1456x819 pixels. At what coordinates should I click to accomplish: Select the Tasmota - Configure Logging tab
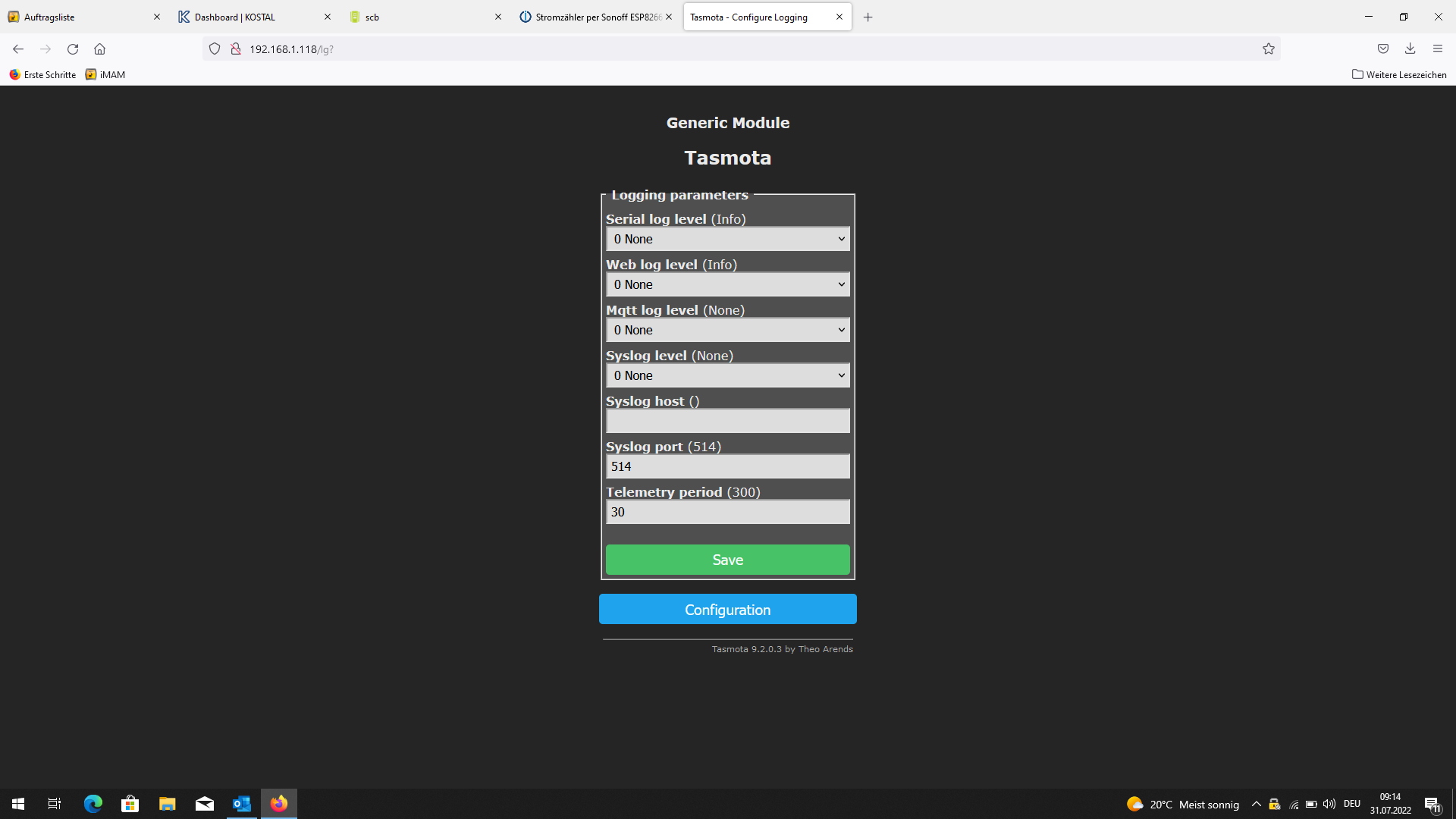tap(767, 17)
